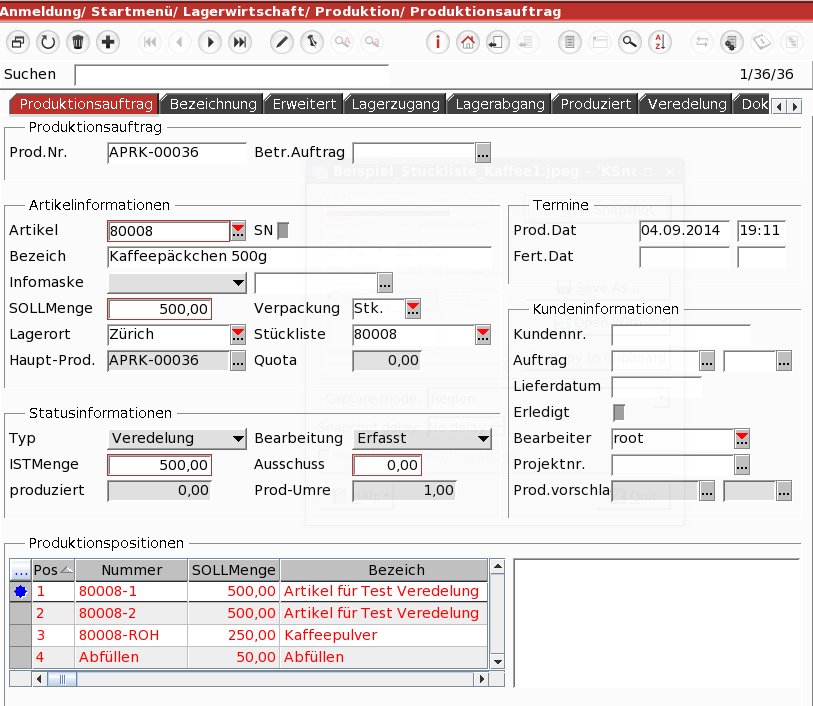
Task: Click browse button next to Infomaske text field
Action: coord(385,283)
